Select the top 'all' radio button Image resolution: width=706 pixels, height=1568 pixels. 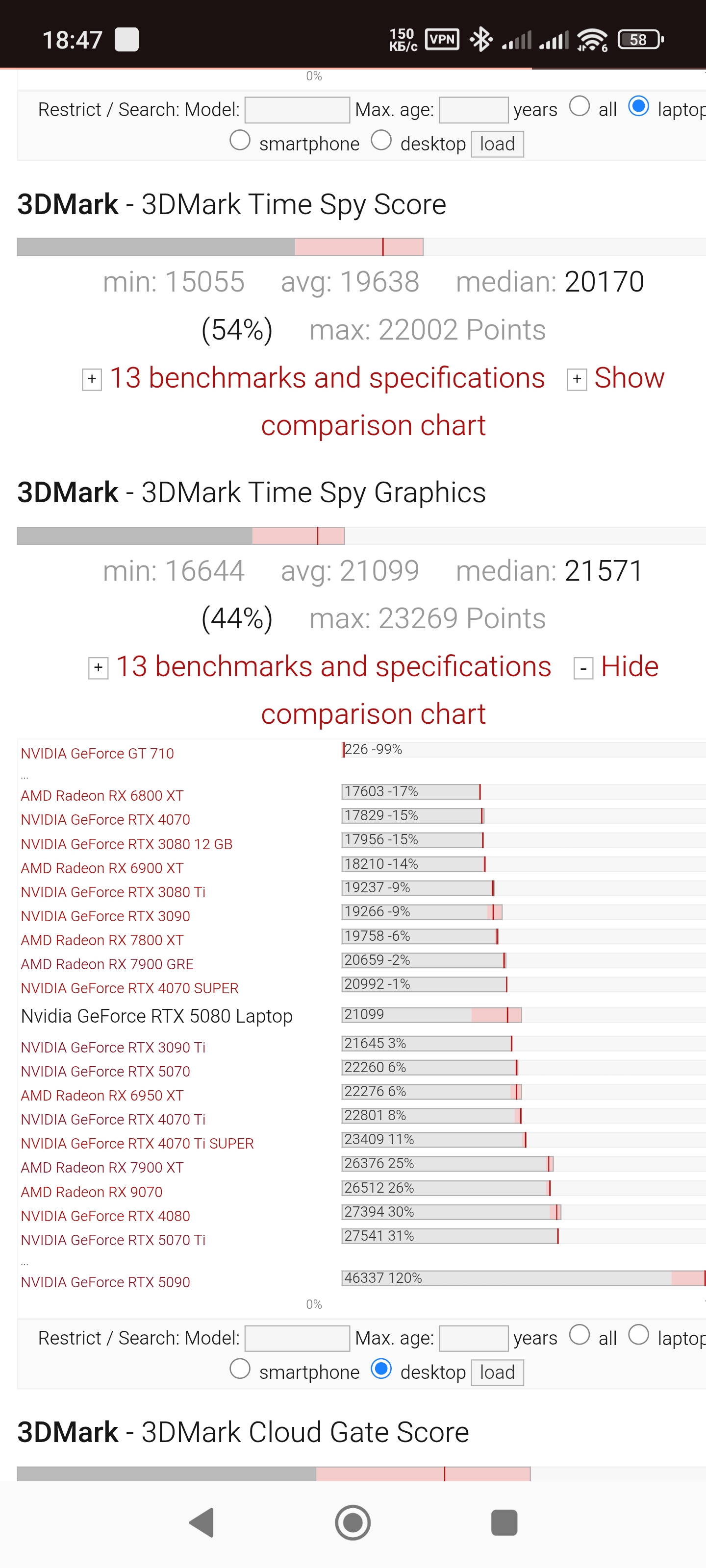[x=580, y=106]
